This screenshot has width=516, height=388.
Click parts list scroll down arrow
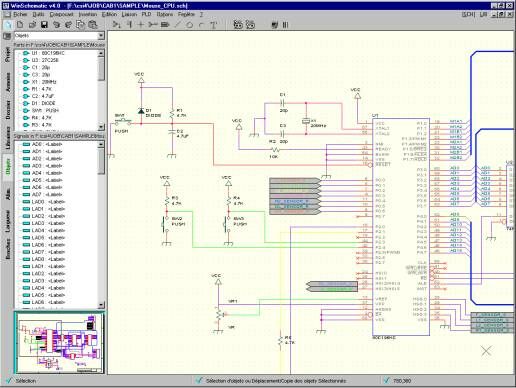(101, 127)
